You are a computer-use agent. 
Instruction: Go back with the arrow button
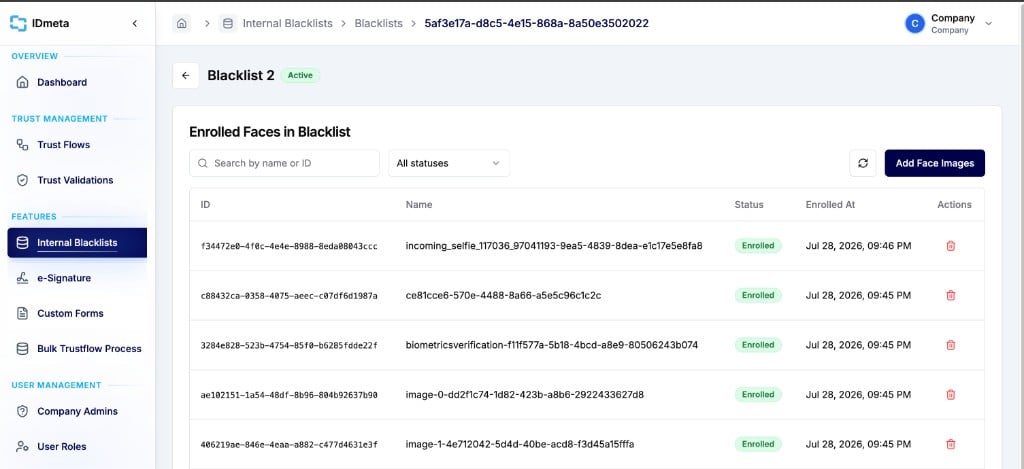[x=185, y=76]
